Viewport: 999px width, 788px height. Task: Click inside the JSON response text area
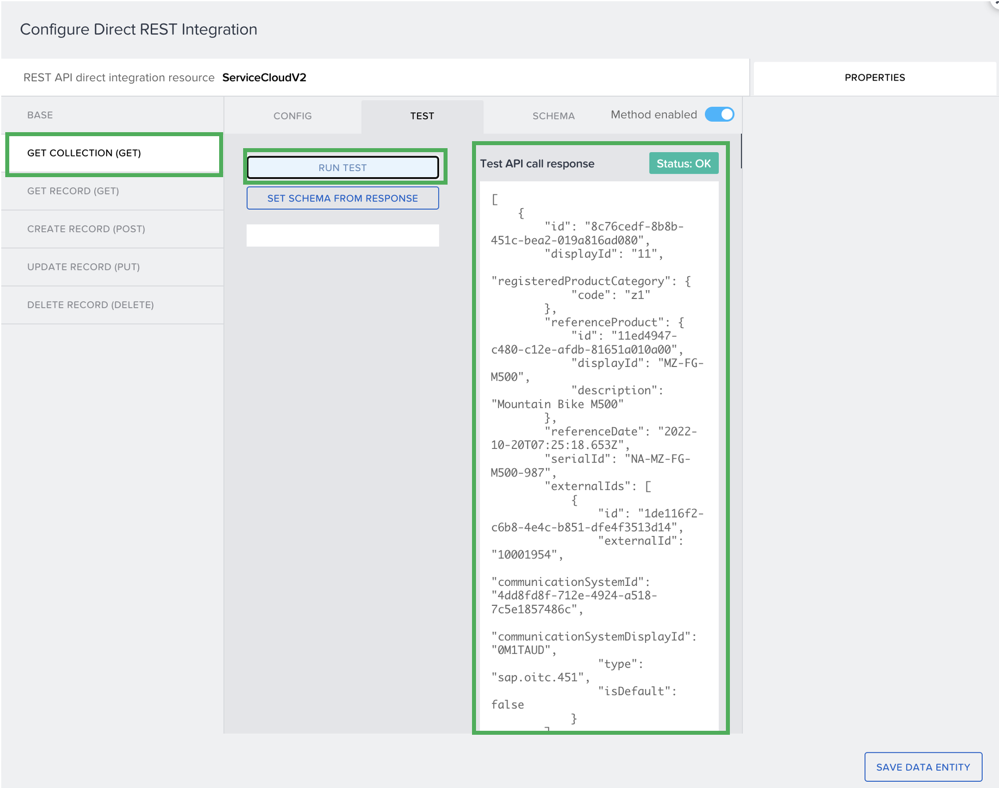pos(598,450)
